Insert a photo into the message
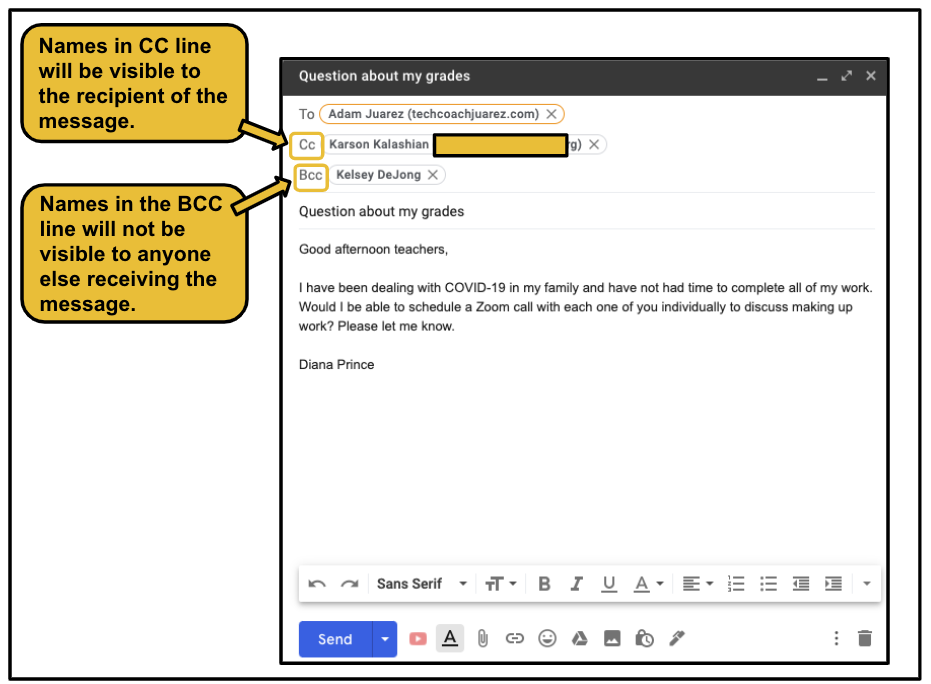931x684 pixels. (611, 639)
